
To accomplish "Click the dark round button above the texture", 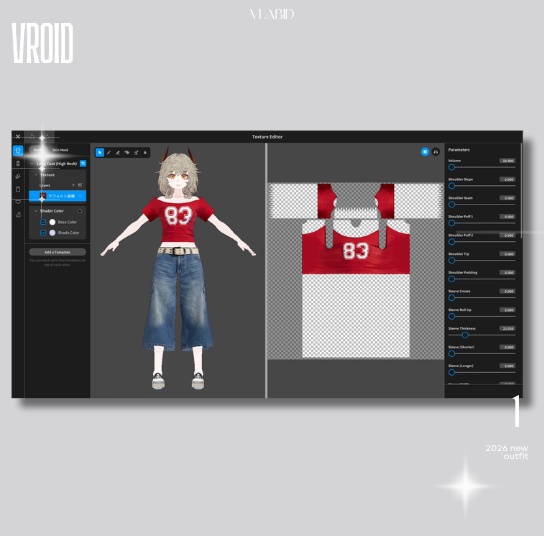I will pyautogui.click(x=436, y=152).
